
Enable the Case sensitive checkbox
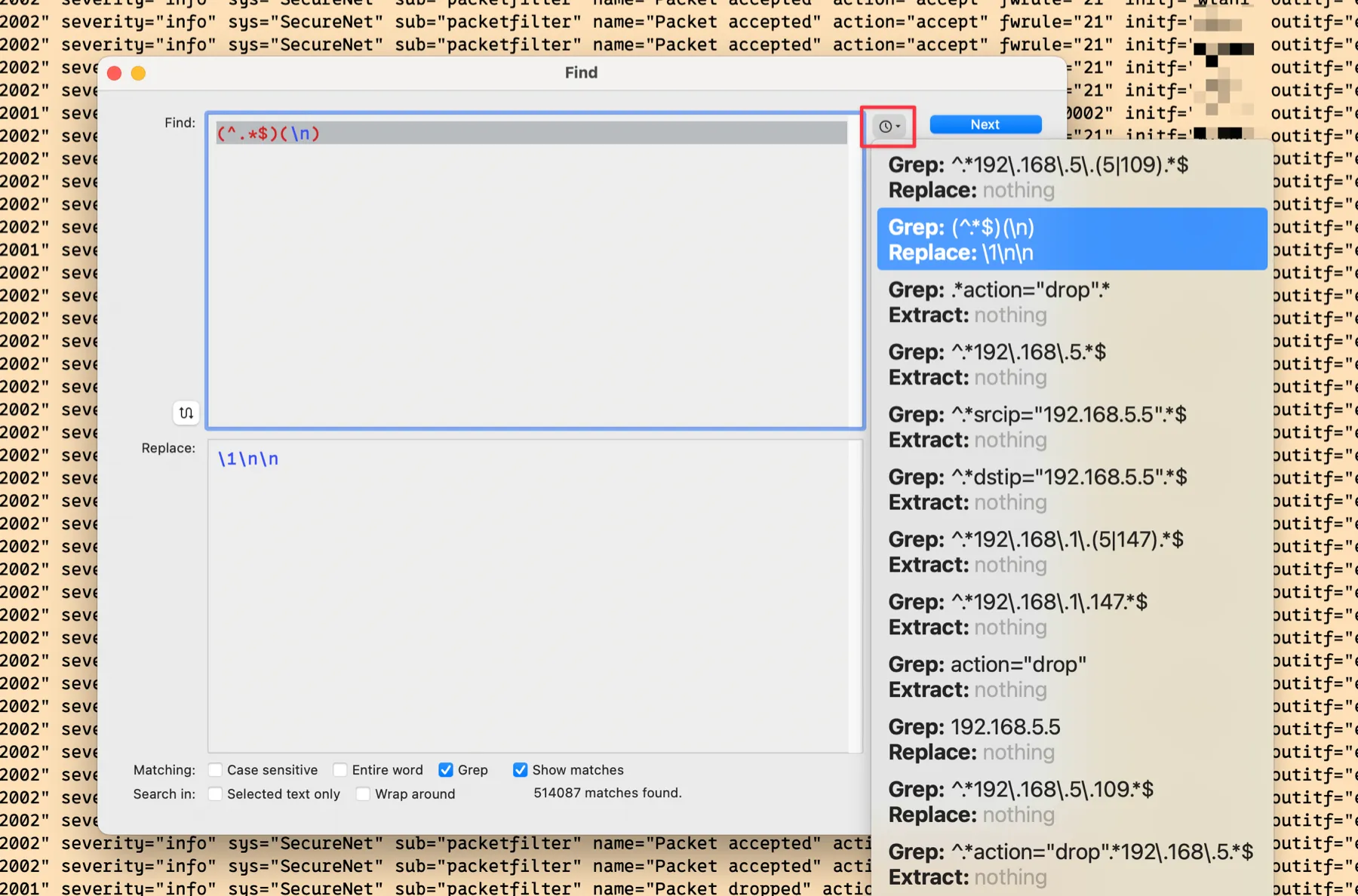tap(216, 769)
